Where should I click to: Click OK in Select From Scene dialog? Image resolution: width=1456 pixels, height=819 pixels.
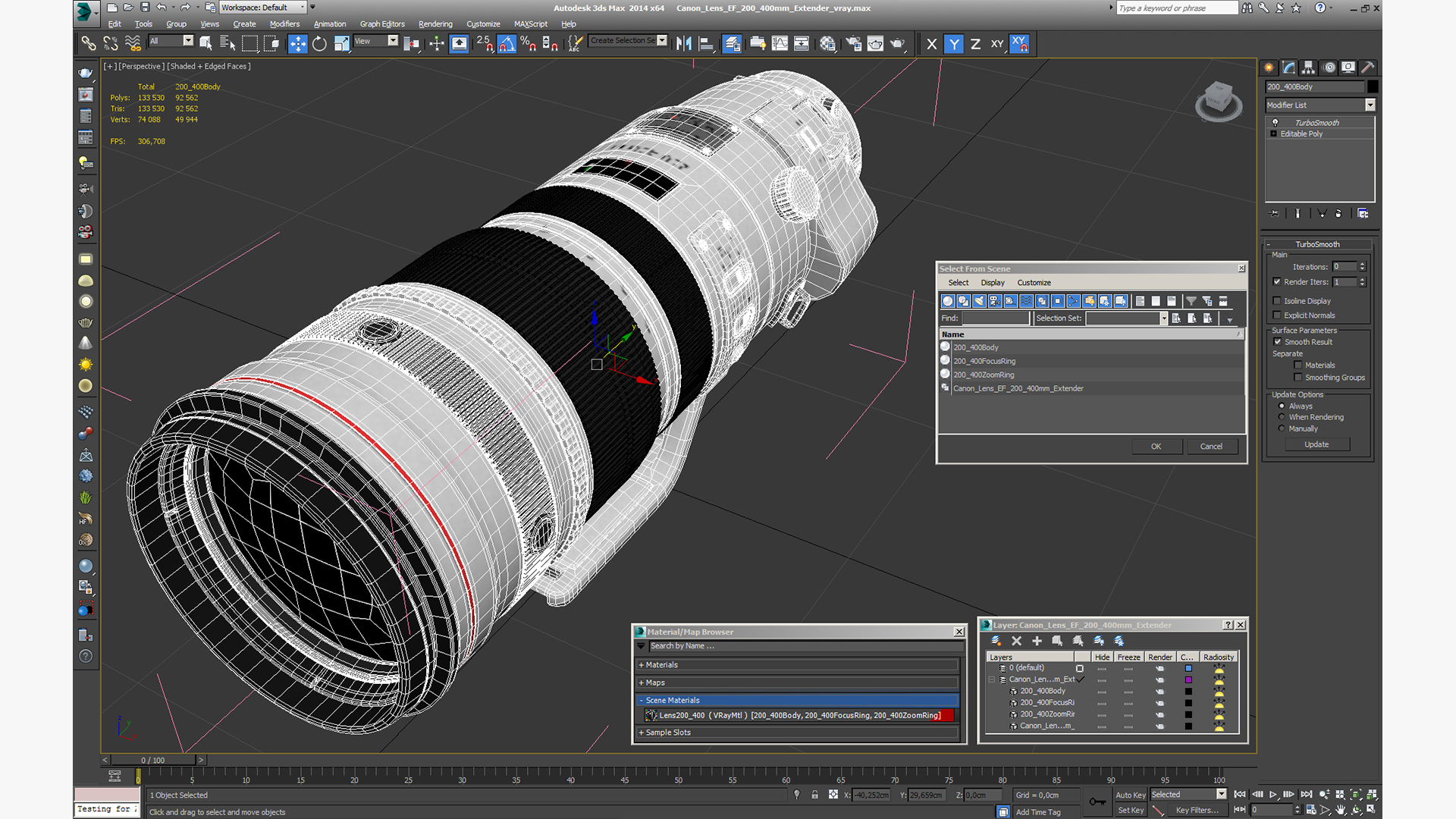pyautogui.click(x=1156, y=447)
